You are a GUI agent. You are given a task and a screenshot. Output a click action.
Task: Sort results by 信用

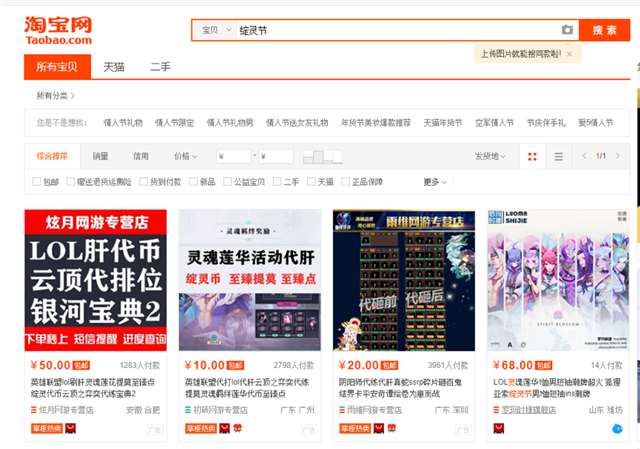(141, 156)
